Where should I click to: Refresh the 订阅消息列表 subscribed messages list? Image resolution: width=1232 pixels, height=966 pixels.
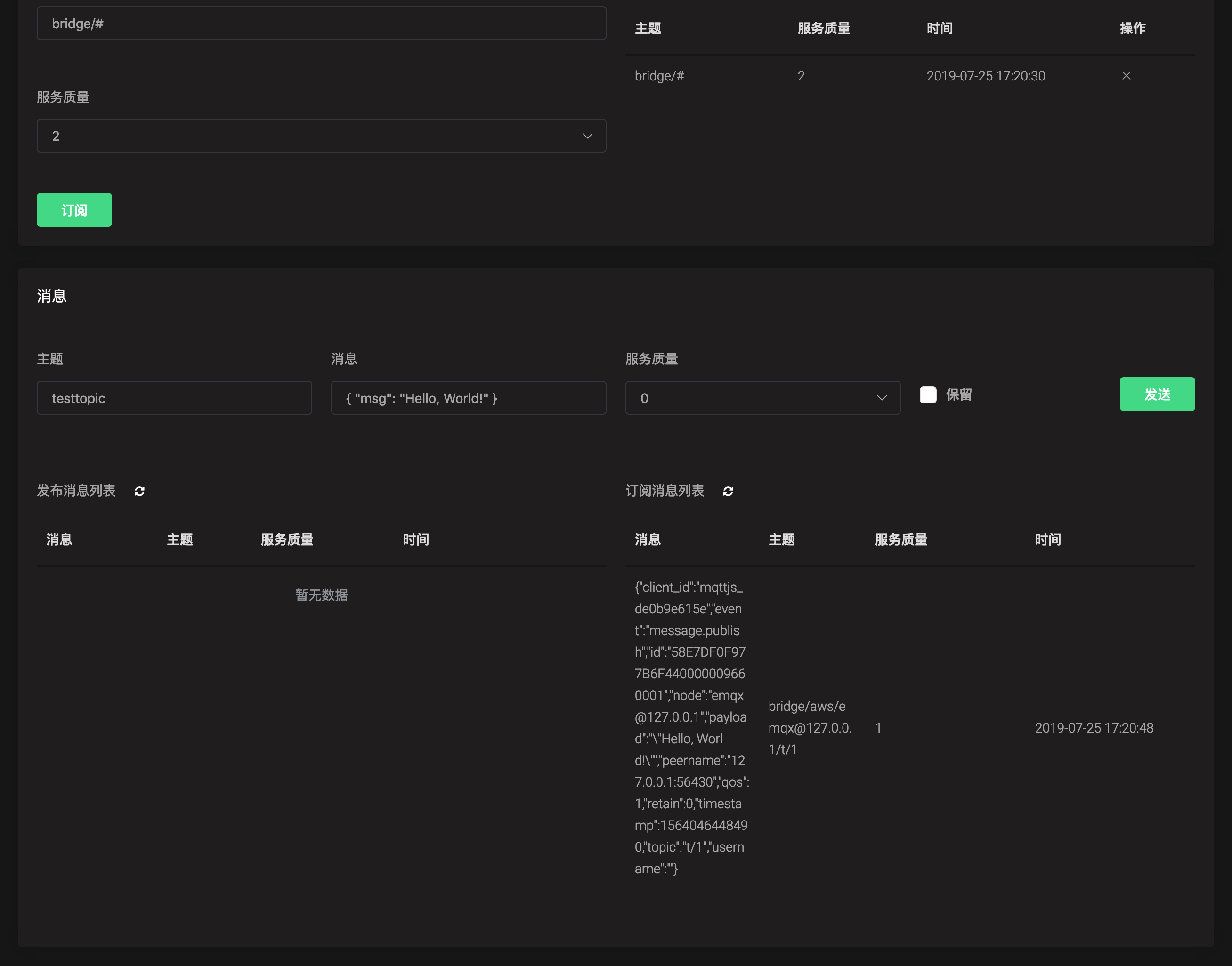coord(728,491)
